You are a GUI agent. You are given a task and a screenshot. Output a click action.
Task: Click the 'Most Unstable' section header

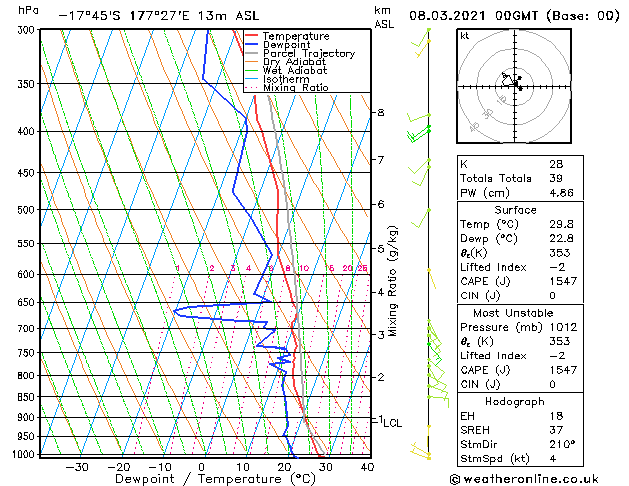513,313
